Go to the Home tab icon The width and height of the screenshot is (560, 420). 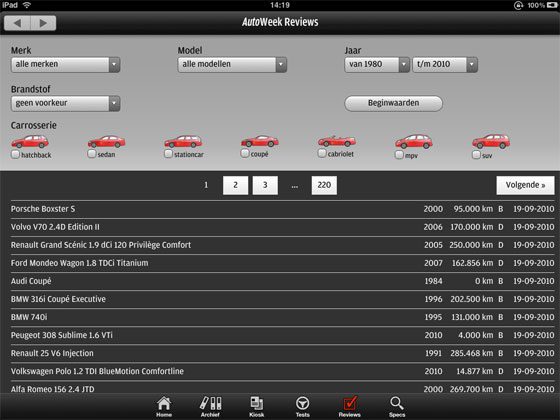point(164,404)
